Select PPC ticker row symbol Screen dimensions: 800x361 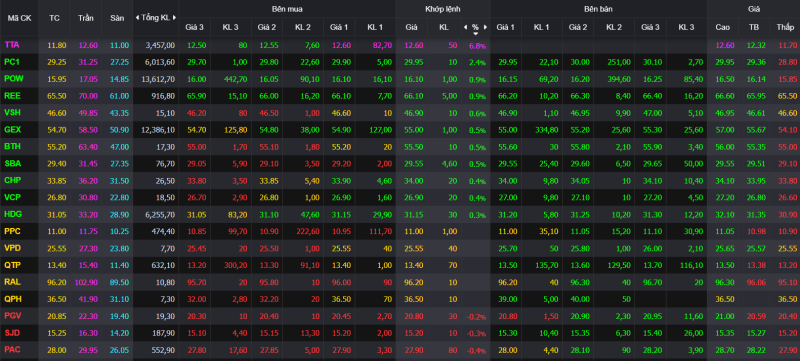13,230
